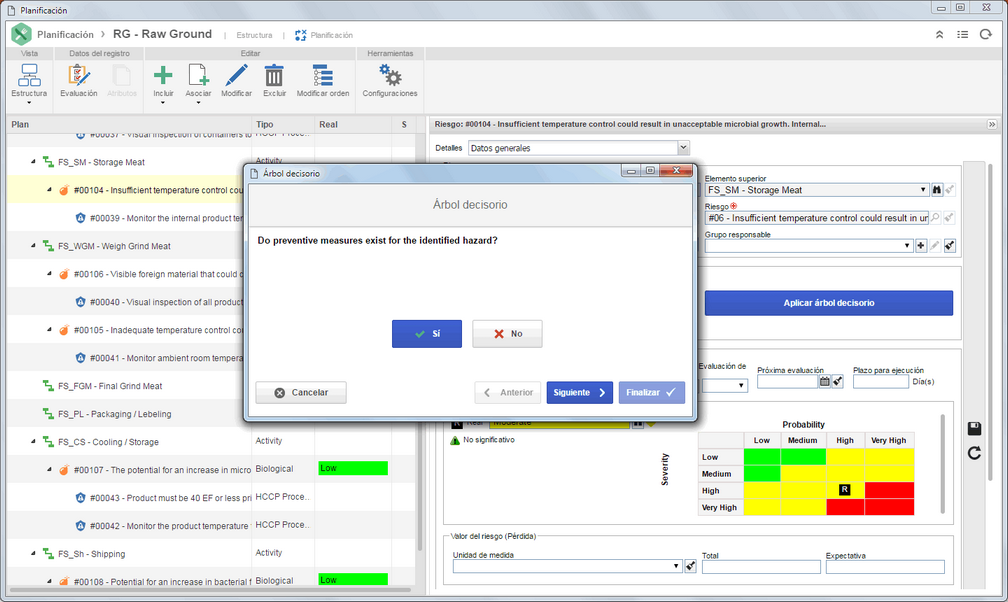
Task: Click the R marker in risk matrix
Action: point(845,490)
